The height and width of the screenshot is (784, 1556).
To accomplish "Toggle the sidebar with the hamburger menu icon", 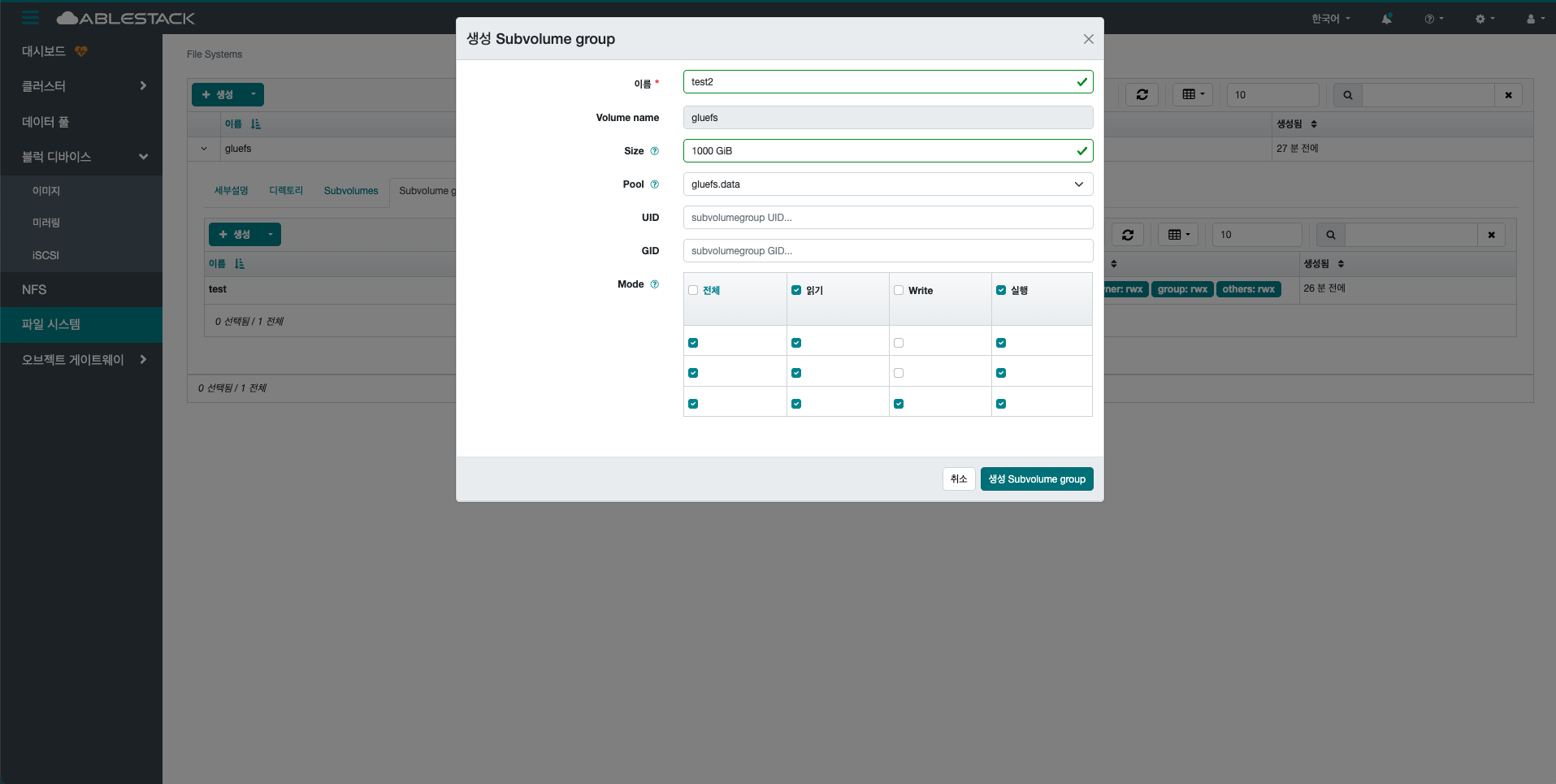I will coord(31,18).
